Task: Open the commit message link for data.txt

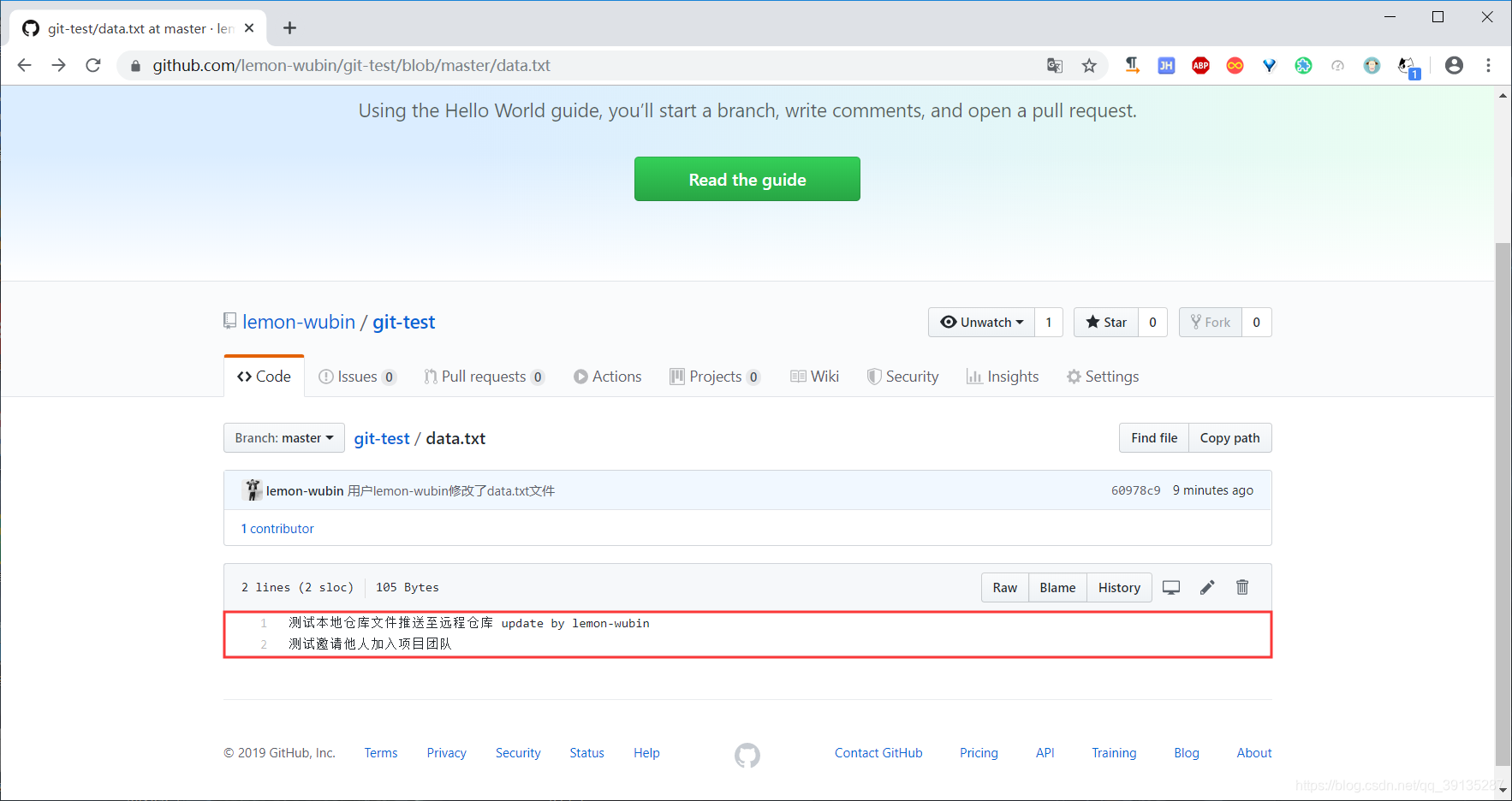Action: [451, 490]
